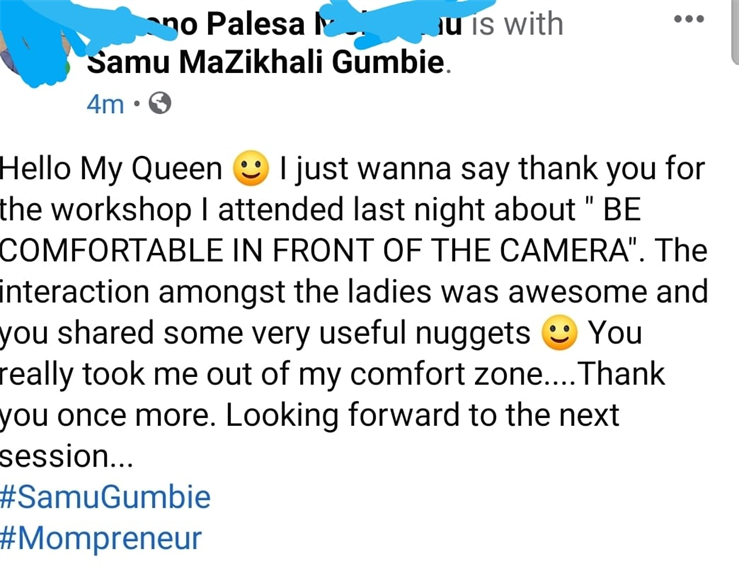739x576 pixels.
Task: Click the 4m post timestamp
Action: tap(105, 104)
